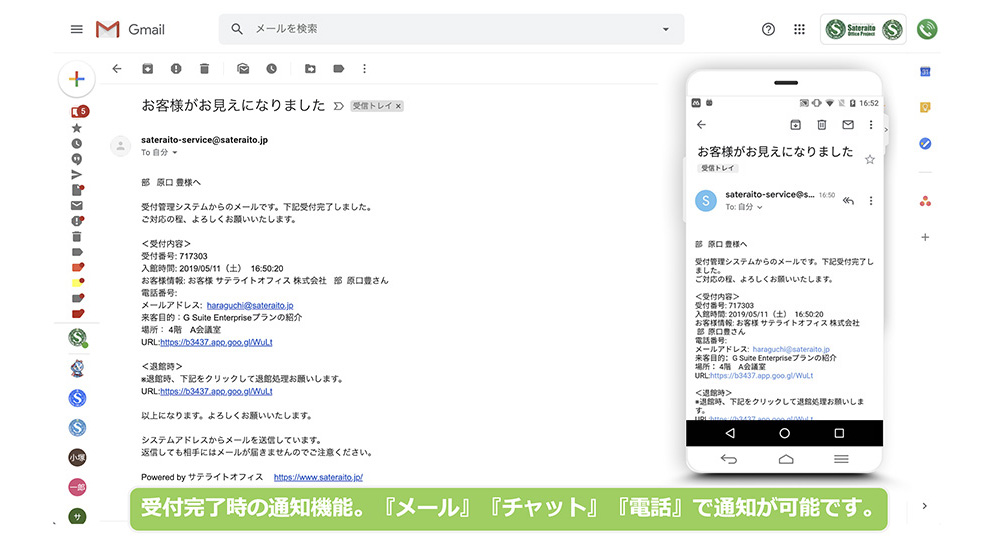This screenshot has height=543, width=1000.
Task: Open the green account avatar
Action: 927,29
